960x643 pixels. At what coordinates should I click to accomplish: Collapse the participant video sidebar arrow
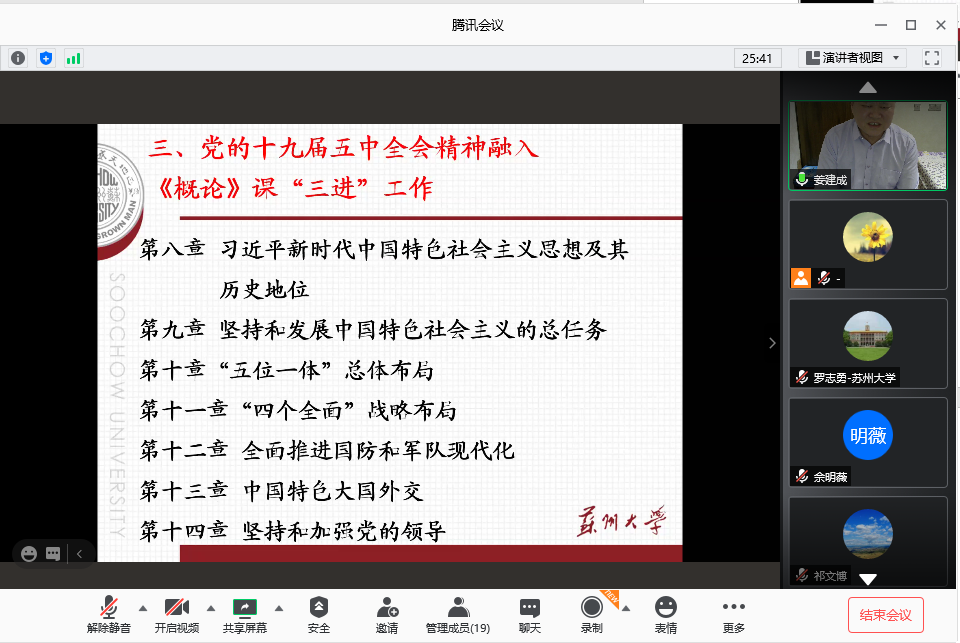771,343
